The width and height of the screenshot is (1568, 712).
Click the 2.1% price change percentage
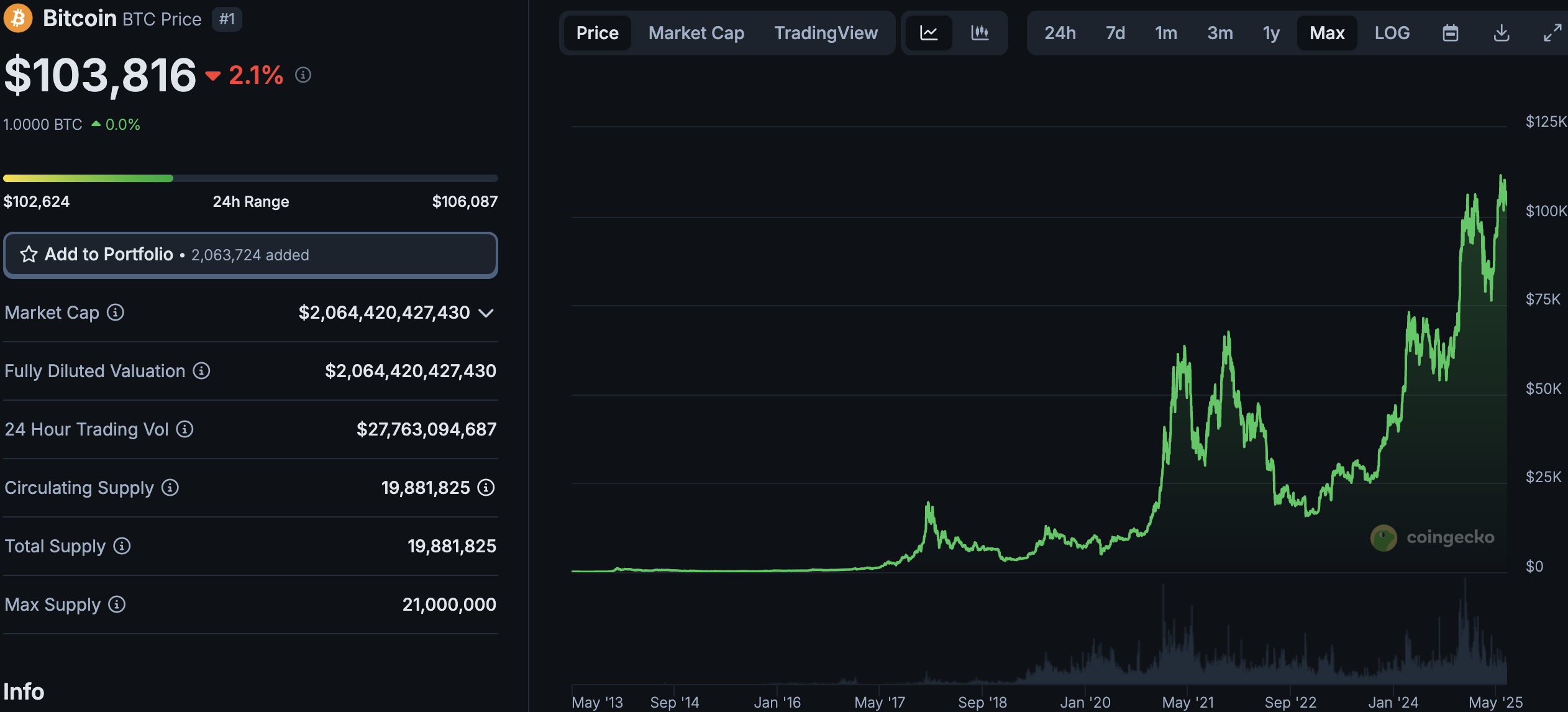(256, 76)
